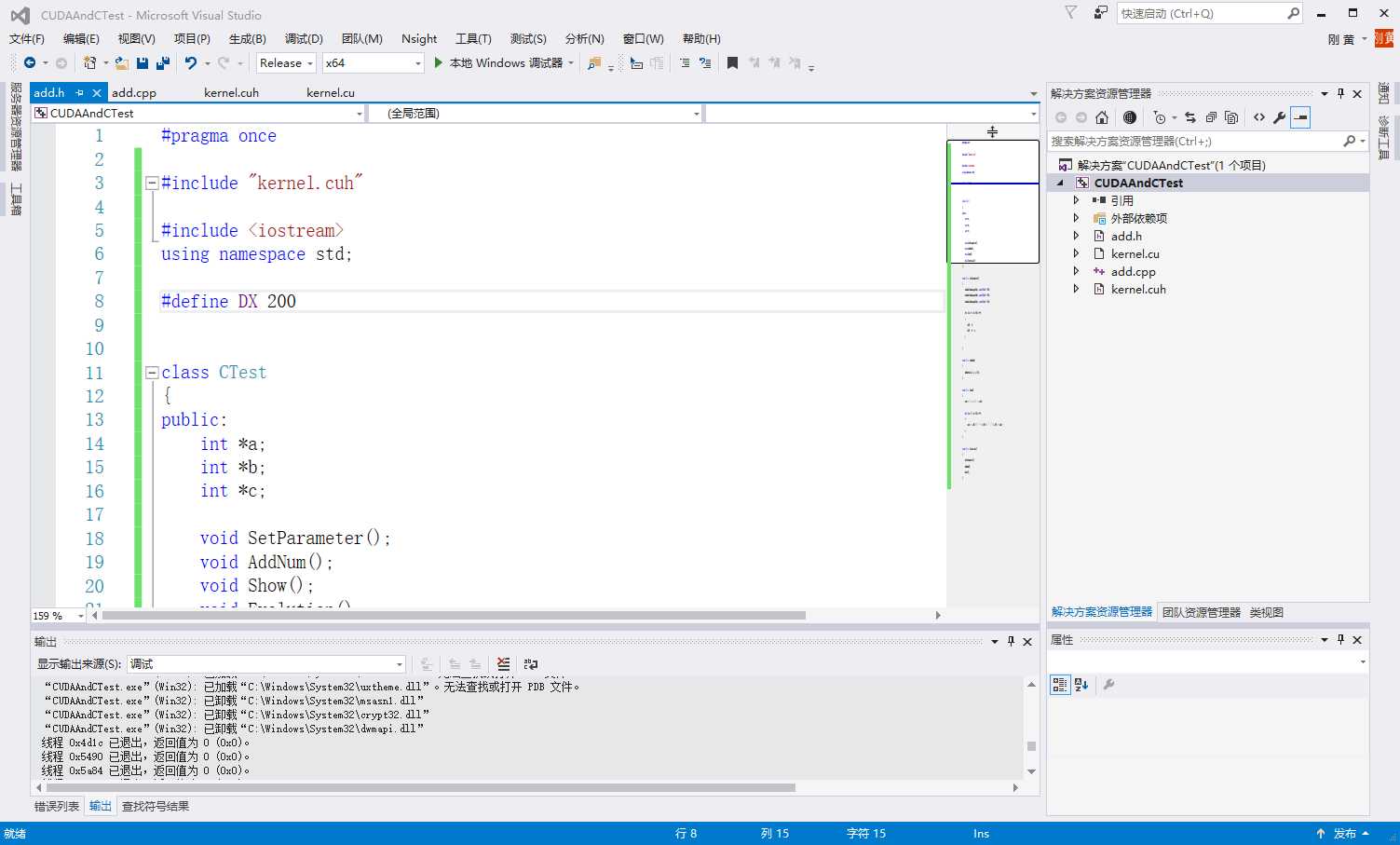The height and width of the screenshot is (845, 1400).
Task: Toggle the Show All Files icon
Action: tap(1231, 117)
